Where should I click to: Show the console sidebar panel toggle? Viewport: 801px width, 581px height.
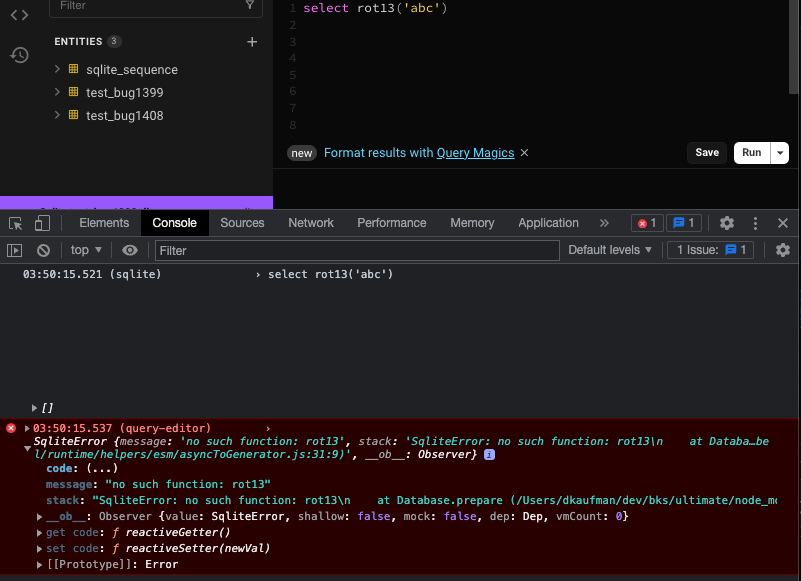click(x=14, y=250)
